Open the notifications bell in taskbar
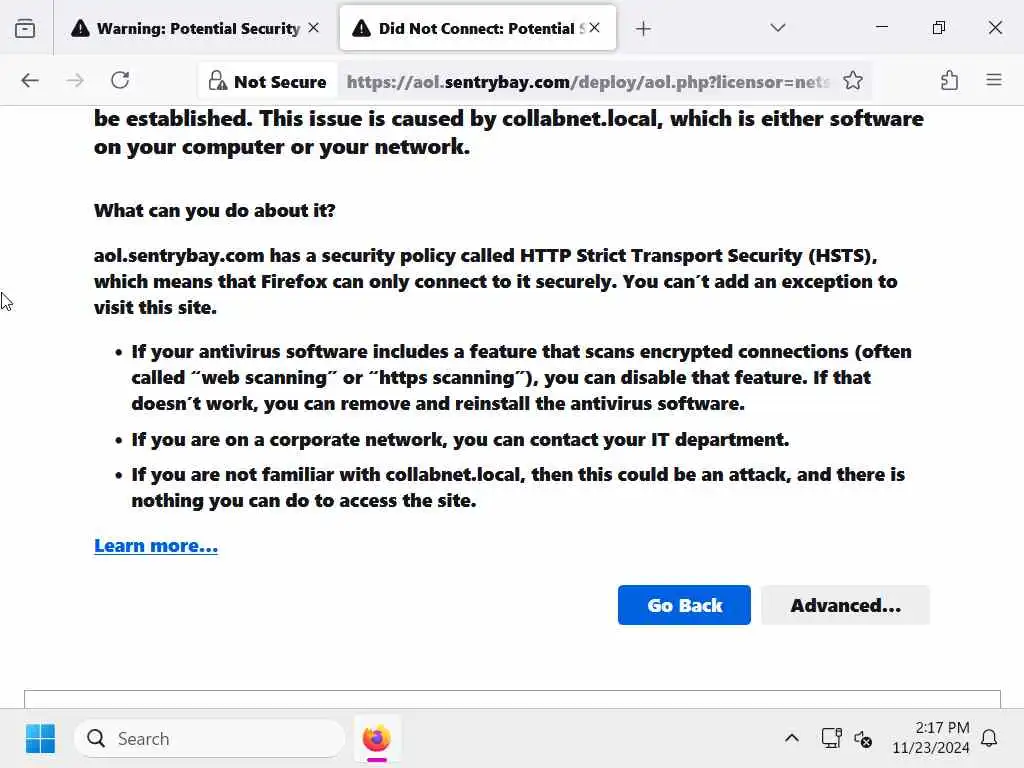 (989, 739)
